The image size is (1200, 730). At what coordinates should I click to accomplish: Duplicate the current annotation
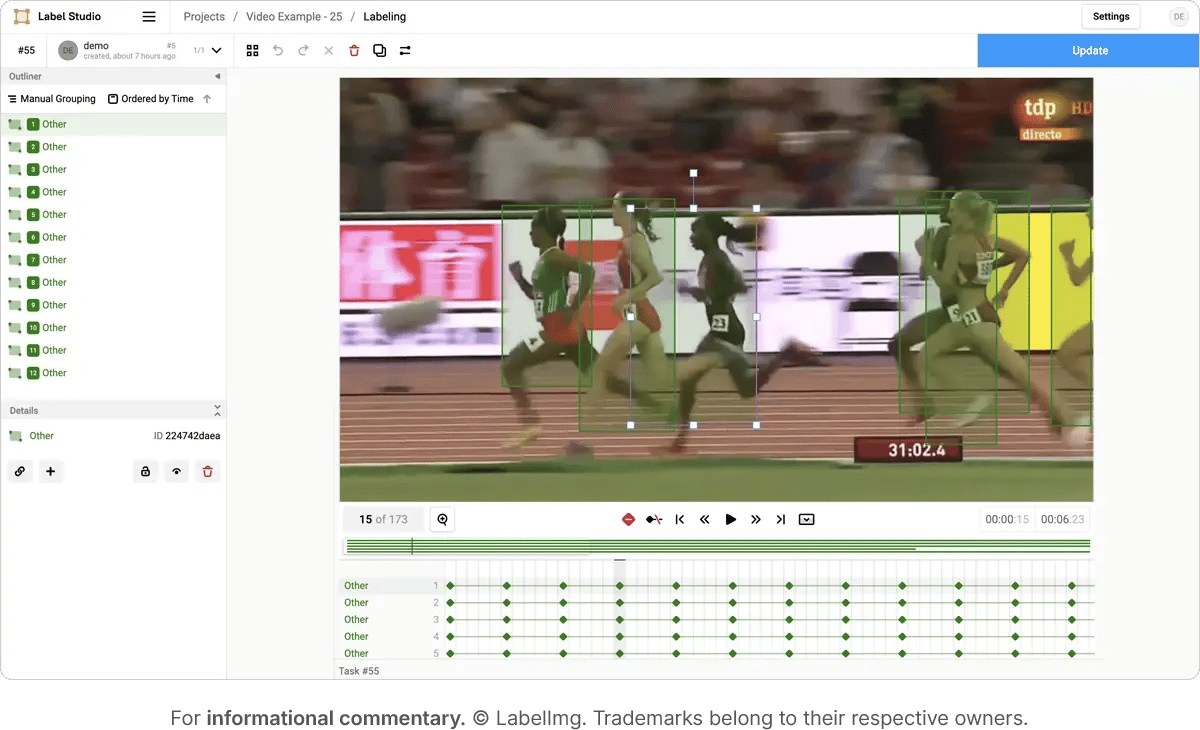coord(379,50)
